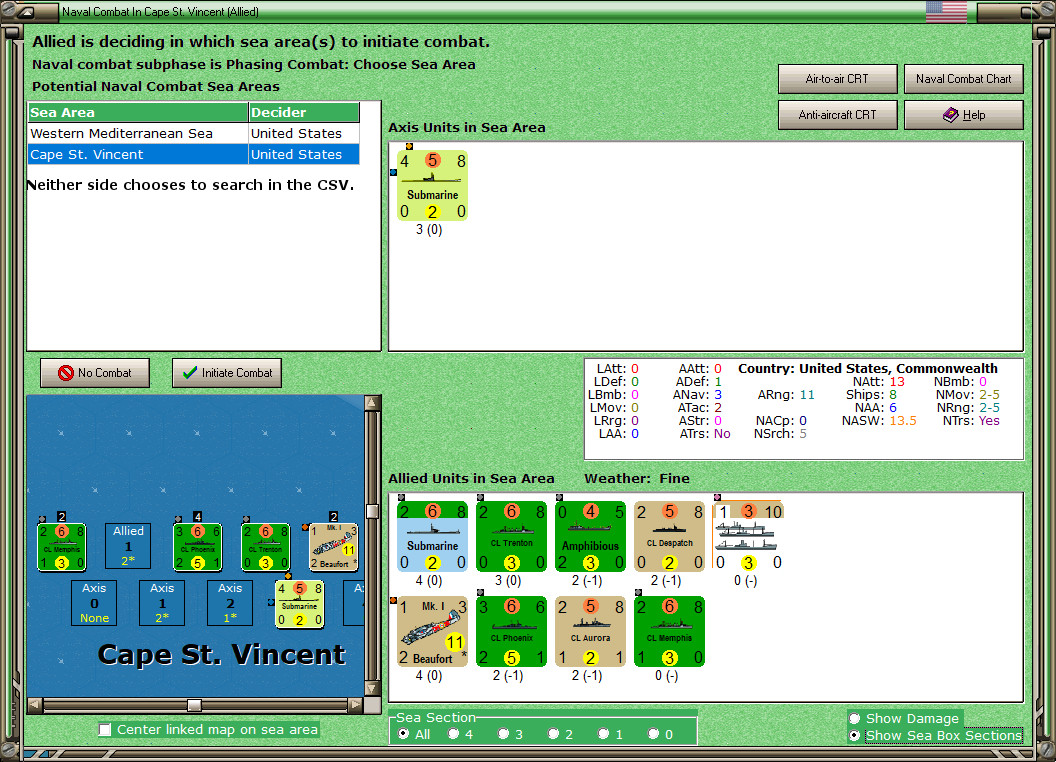Click the map horizontal scrollbar thumb
This screenshot has height=762, width=1056.
195,705
